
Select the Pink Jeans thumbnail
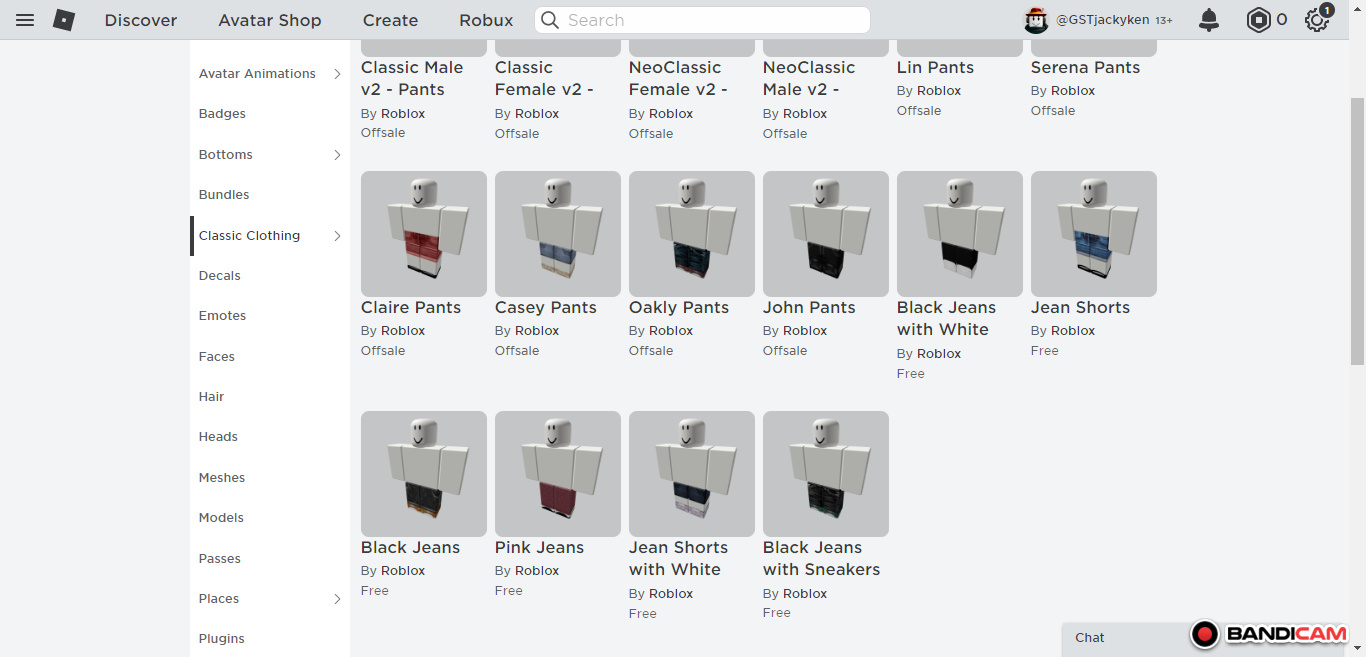tap(558, 473)
